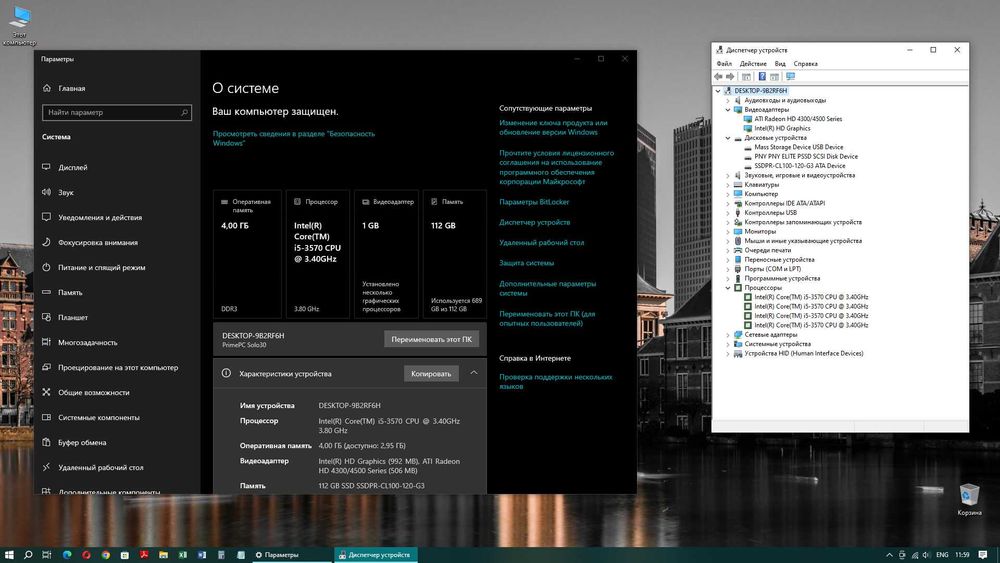Open the Файл menu in Device Manager
1000x563 pixels.
(x=724, y=64)
